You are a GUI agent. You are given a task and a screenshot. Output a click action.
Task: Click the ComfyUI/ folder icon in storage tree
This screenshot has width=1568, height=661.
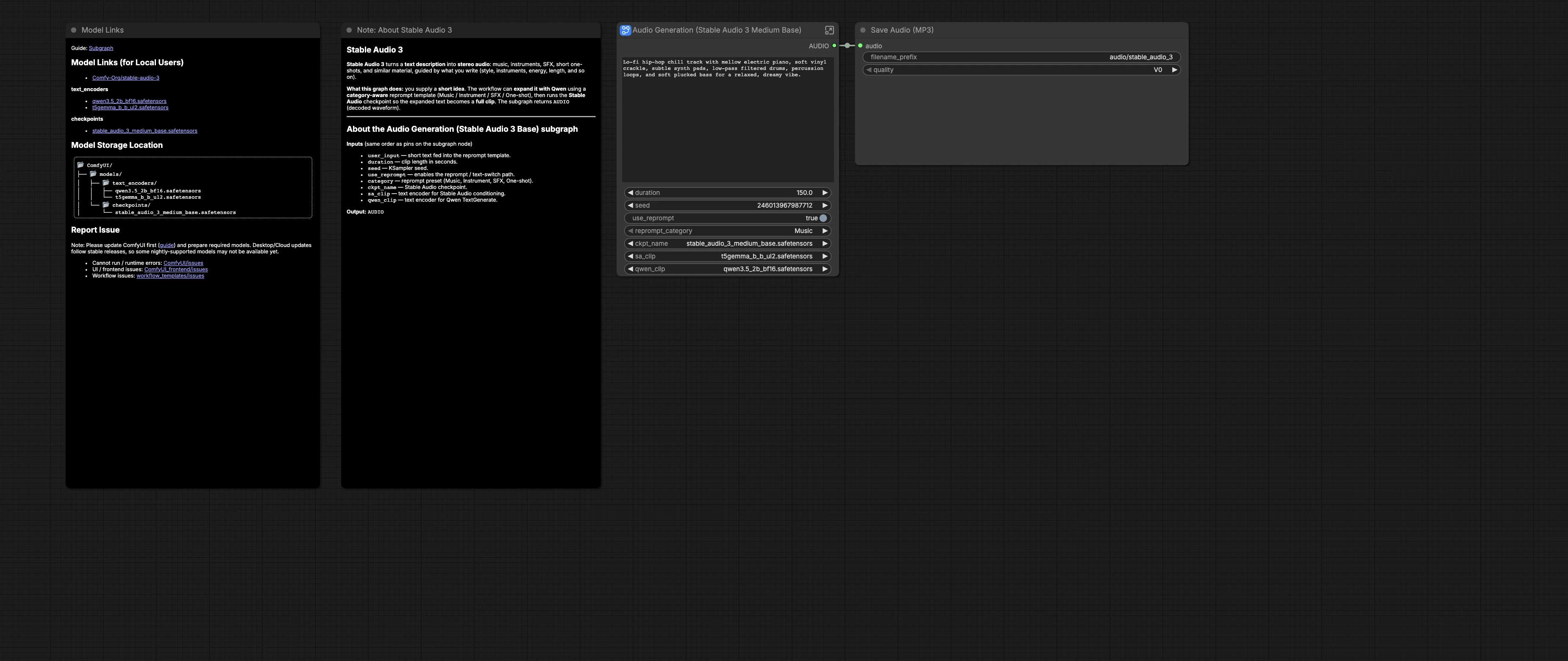(x=81, y=165)
